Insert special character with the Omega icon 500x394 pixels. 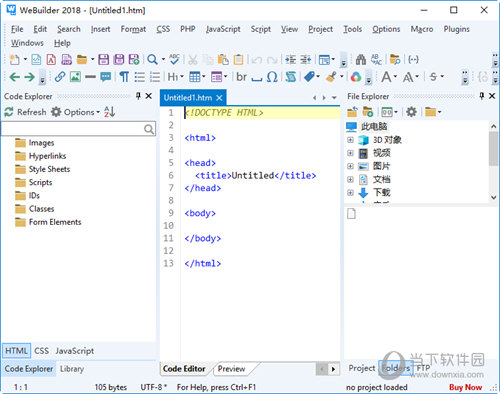point(272,77)
